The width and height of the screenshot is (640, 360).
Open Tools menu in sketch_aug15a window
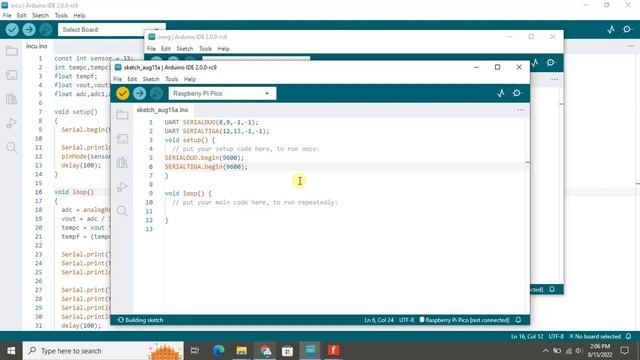pos(171,79)
